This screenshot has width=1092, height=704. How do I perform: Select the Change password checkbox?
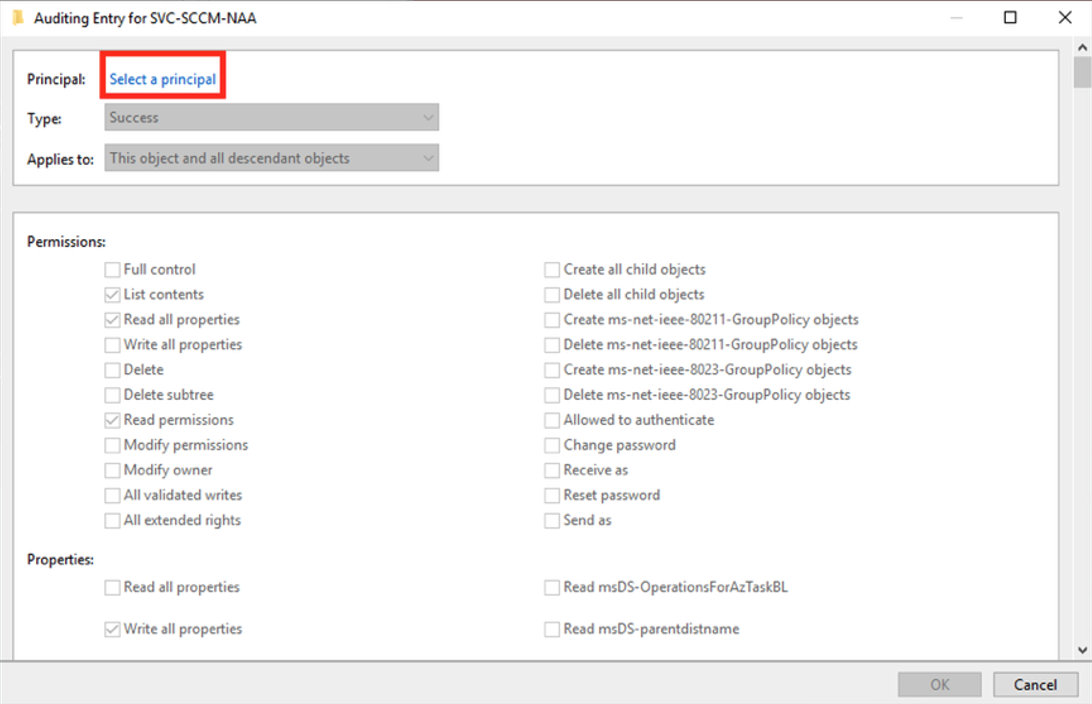point(552,446)
